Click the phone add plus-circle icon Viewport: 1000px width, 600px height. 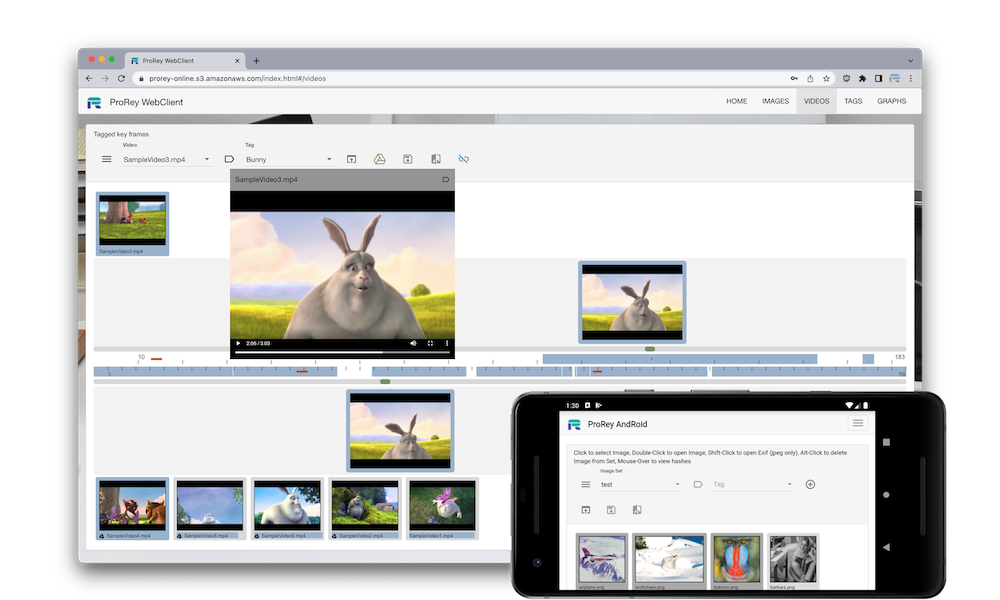click(x=810, y=485)
